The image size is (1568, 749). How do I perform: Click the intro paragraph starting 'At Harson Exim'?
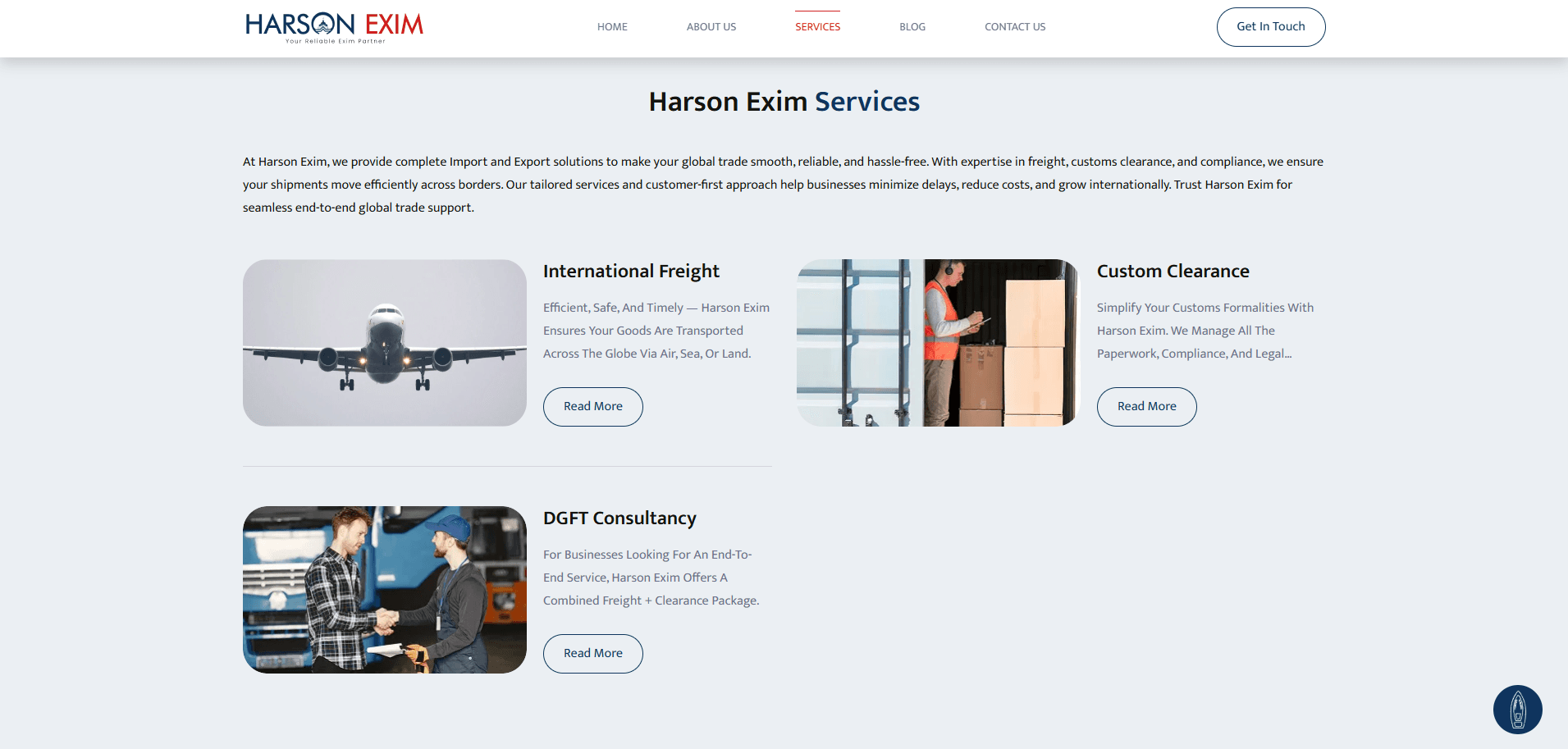coord(784,185)
